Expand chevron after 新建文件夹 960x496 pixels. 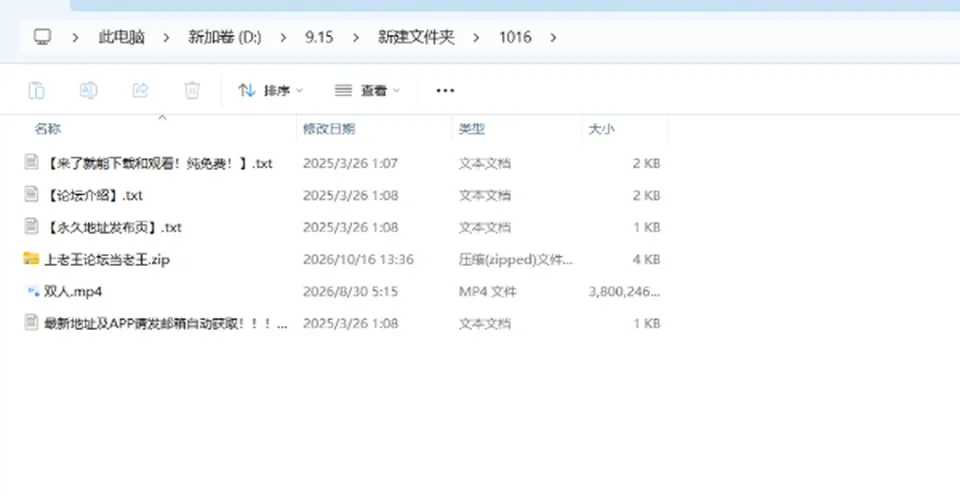tap(476, 37)
